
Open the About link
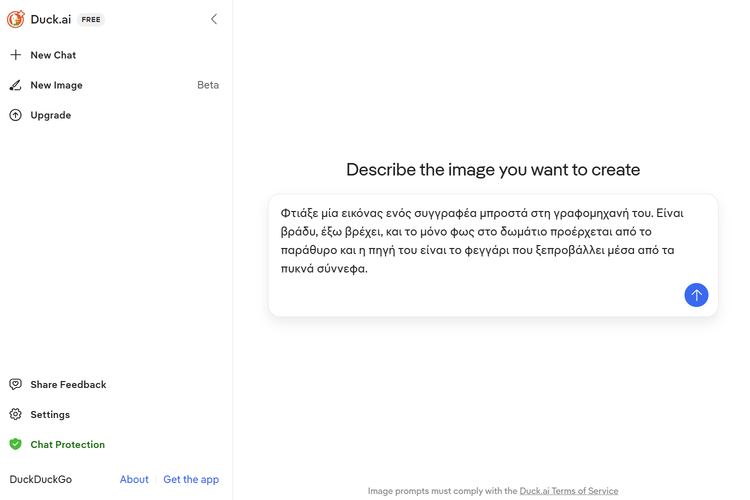pos(134,479)
